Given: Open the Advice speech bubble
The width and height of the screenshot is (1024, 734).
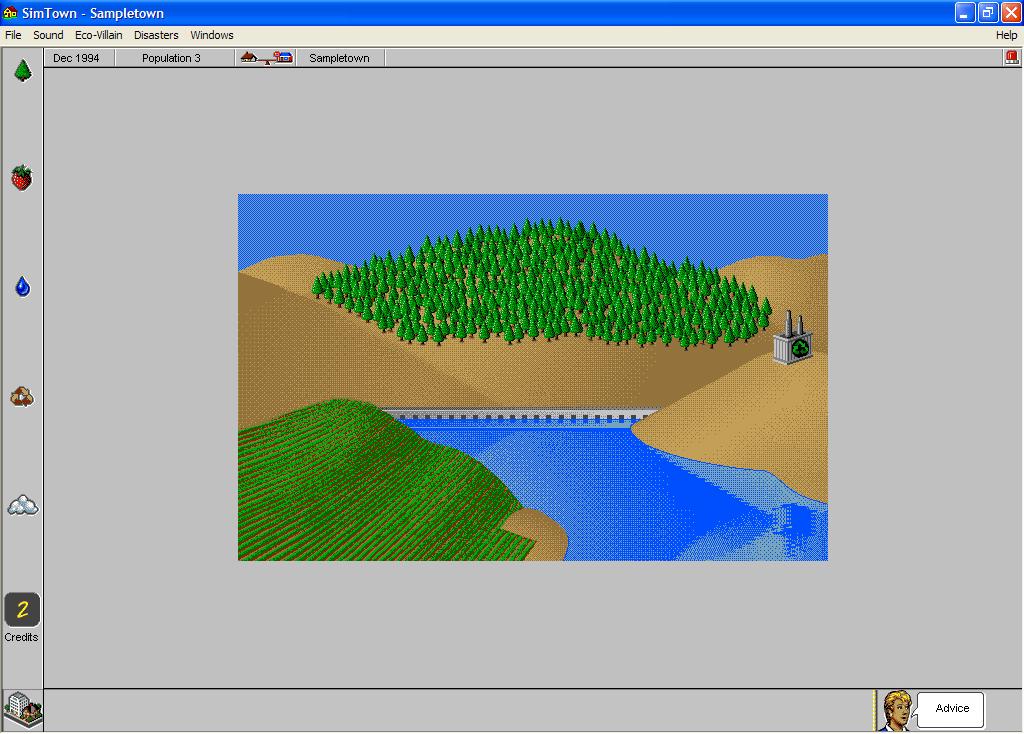Looking at the screenshot, I should click(x=951, y=709).
